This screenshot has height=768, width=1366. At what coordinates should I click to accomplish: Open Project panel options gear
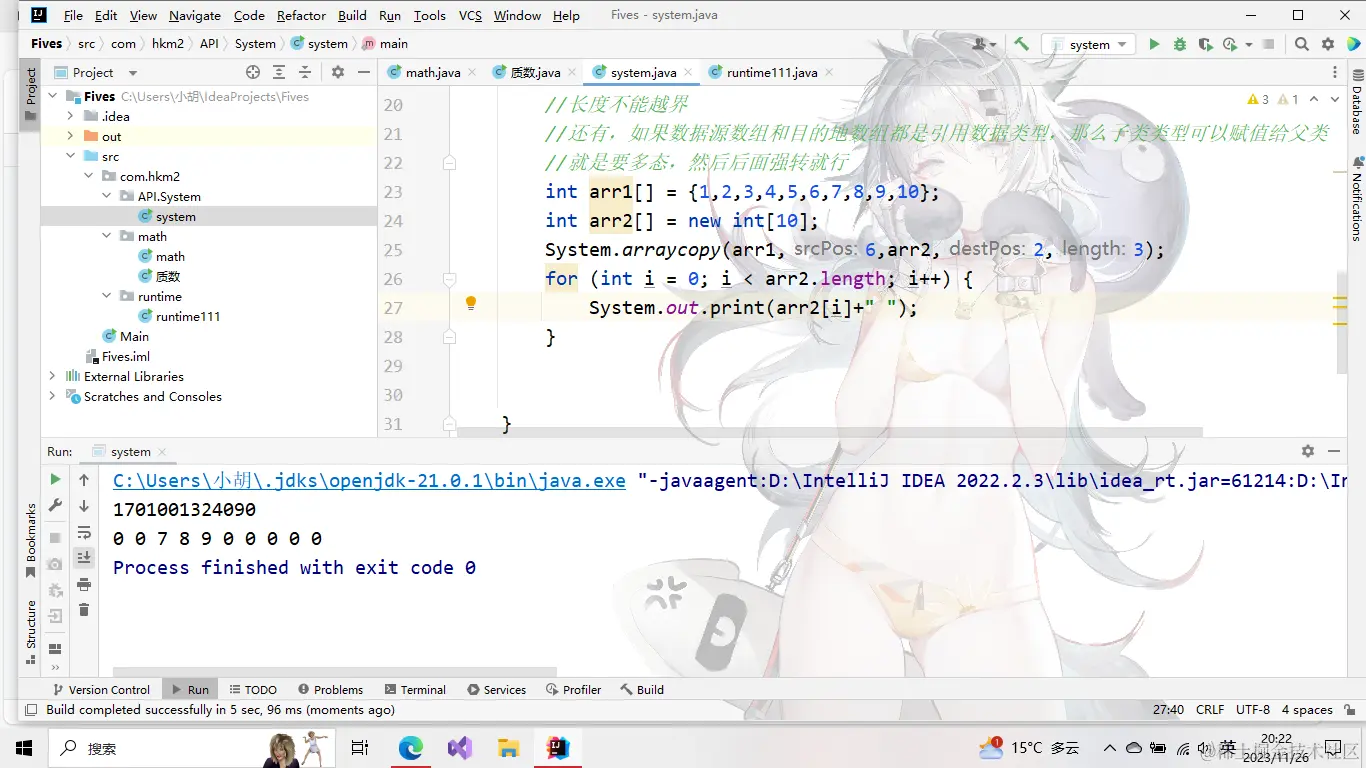click(x=338, y=72)
